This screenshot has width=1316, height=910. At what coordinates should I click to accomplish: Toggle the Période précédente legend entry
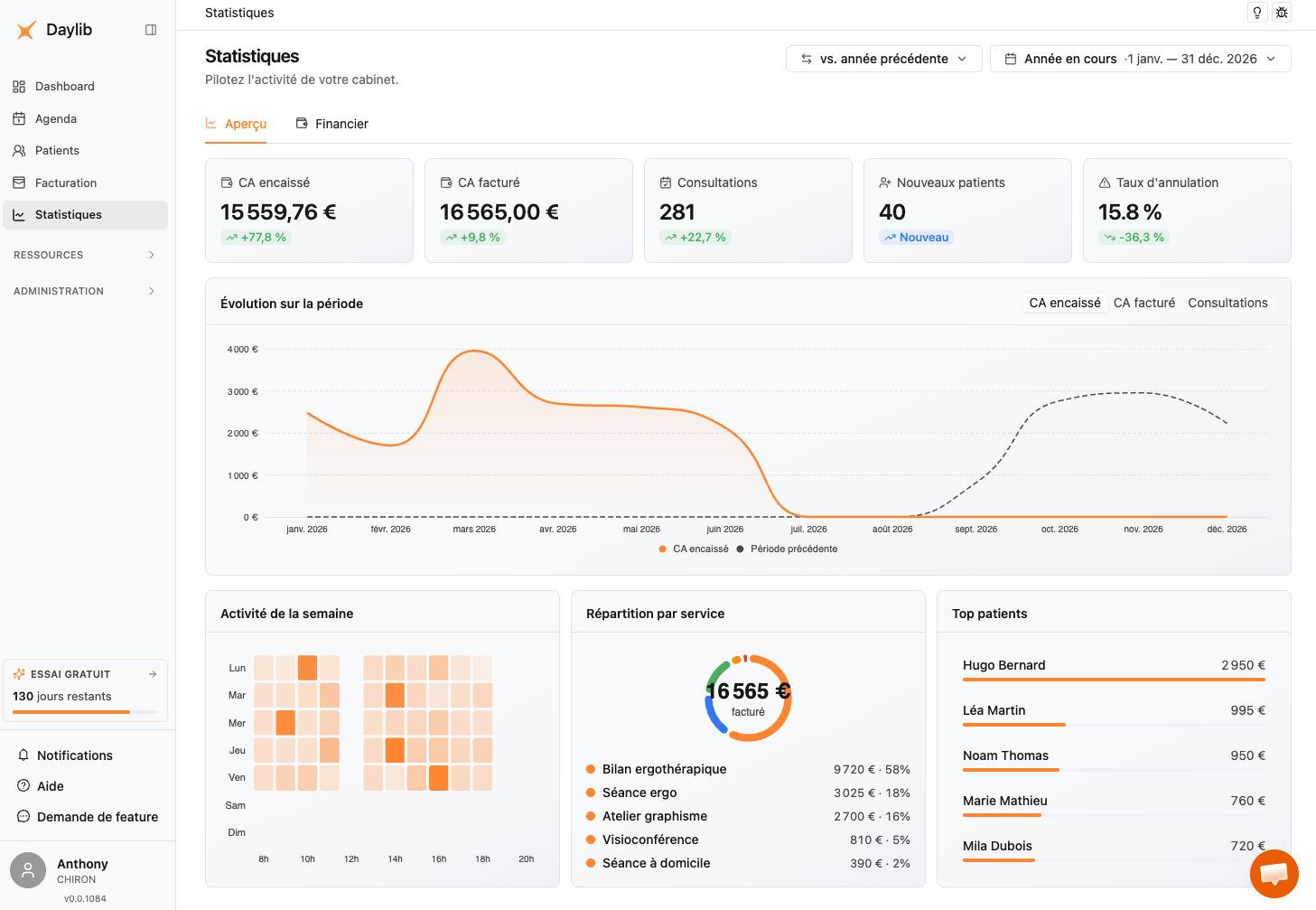(x=787, y=549)
